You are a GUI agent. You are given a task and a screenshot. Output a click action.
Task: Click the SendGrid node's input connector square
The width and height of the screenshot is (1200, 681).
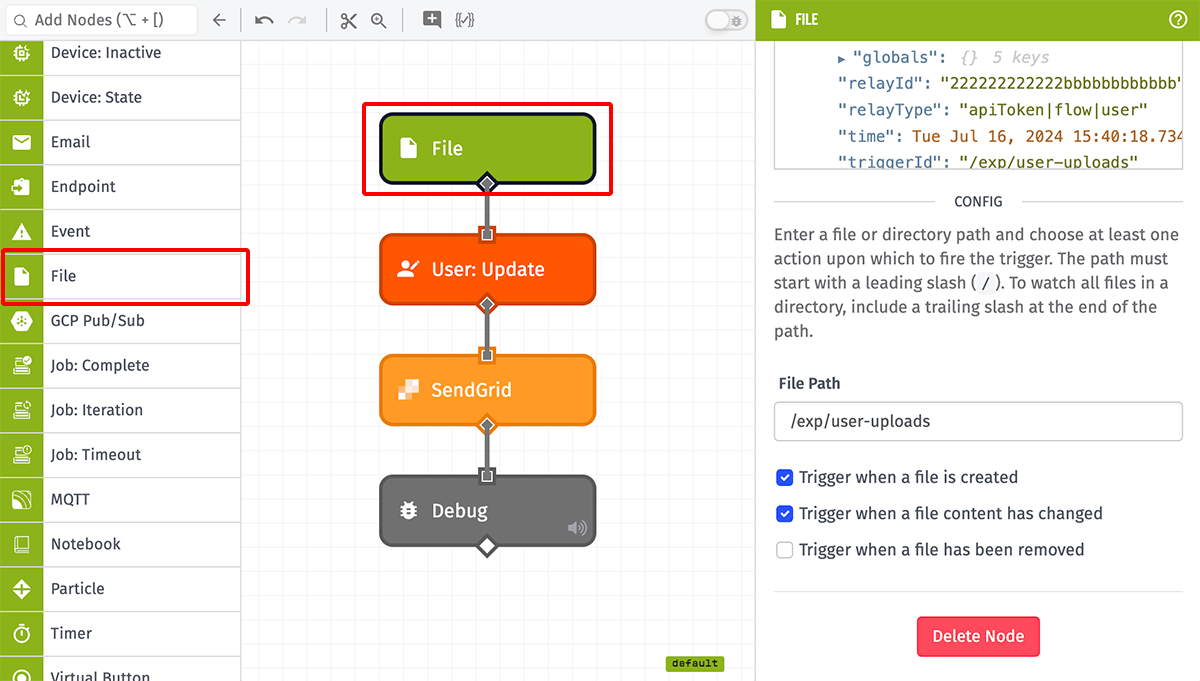point(487,355)
